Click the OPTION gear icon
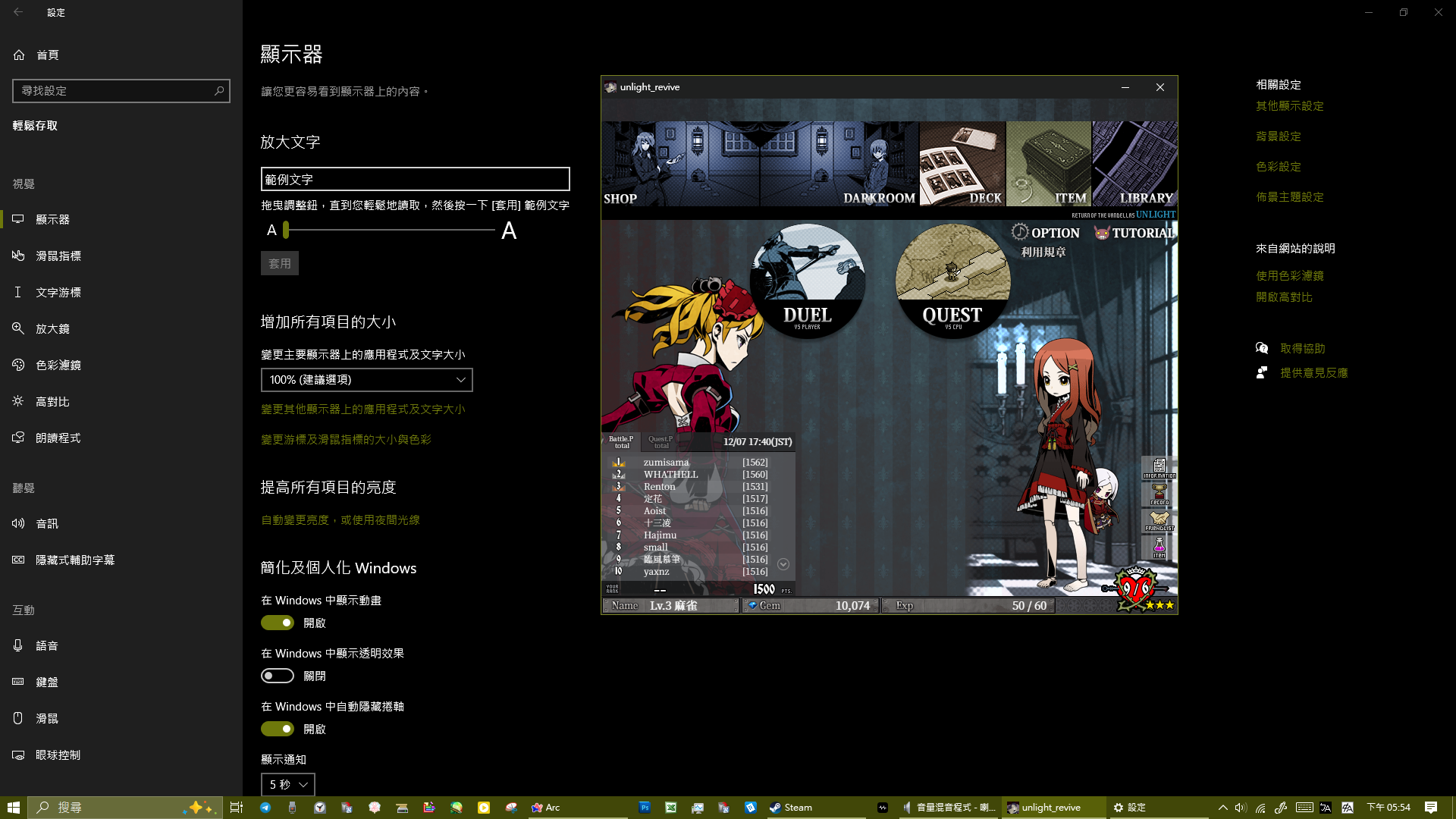The image size is (1456, 819). [x=1020, y=232]
